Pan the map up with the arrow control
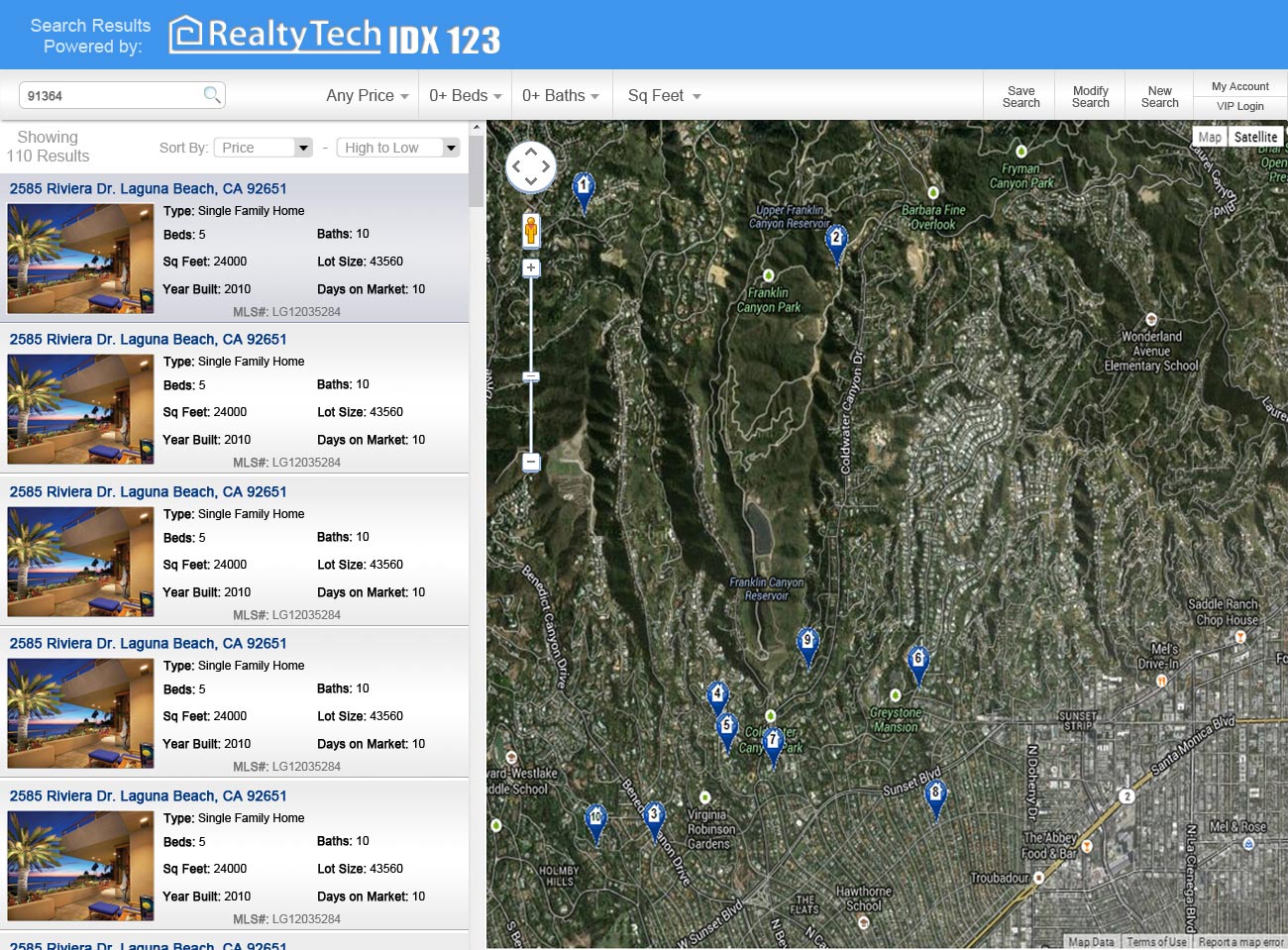 [531, 151]
